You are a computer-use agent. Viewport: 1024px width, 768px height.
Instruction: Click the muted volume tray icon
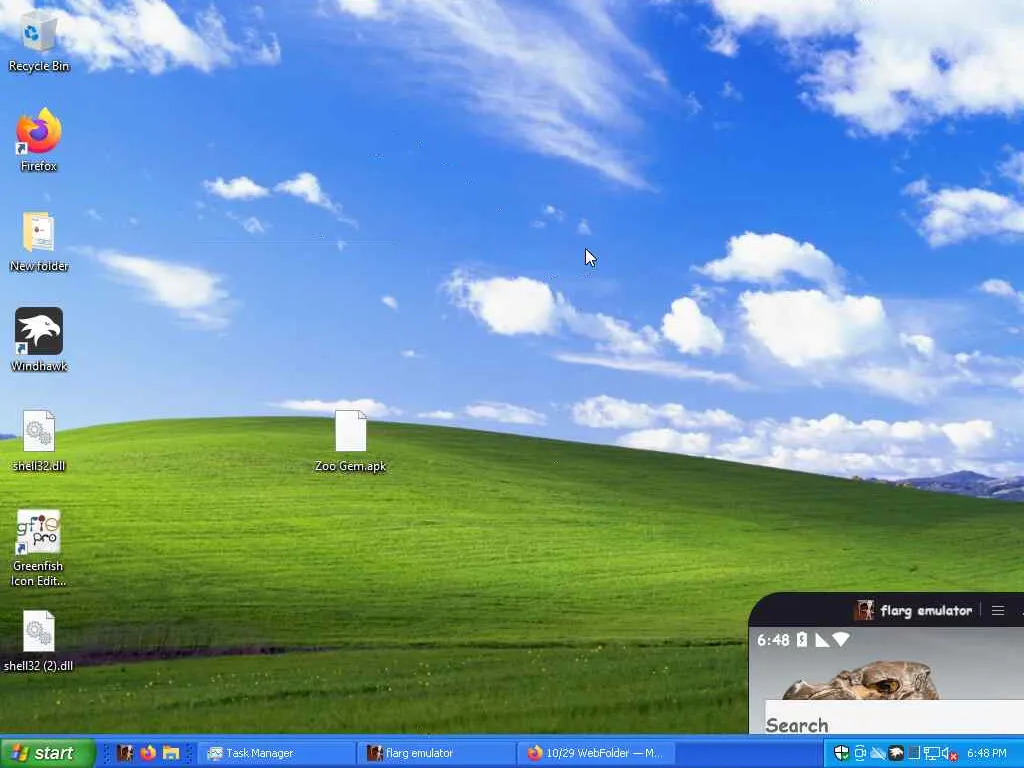pos(949,753)
